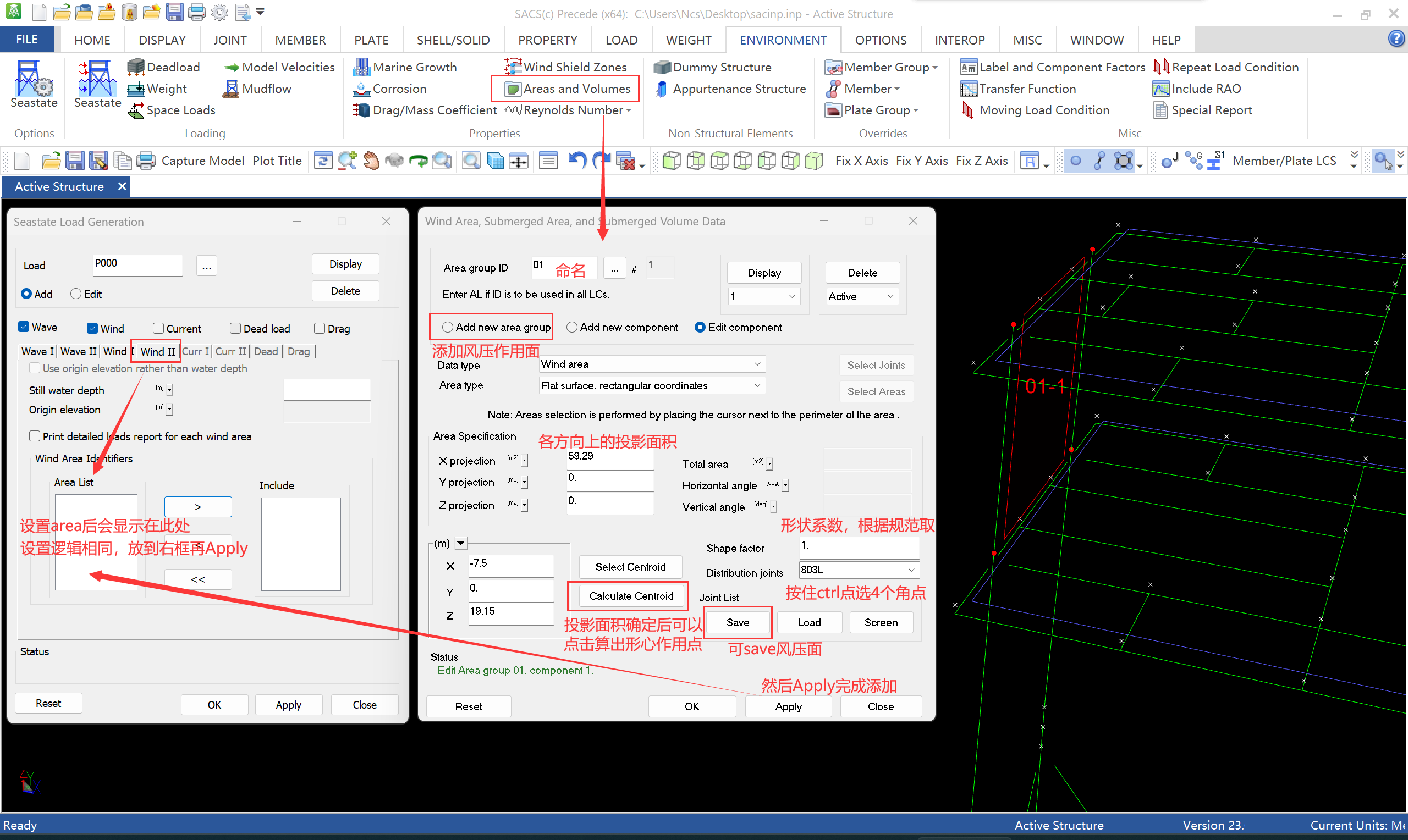The image size is (1408, 840).
Task: Enable the Current checkbox
Action: pos(159,329)
